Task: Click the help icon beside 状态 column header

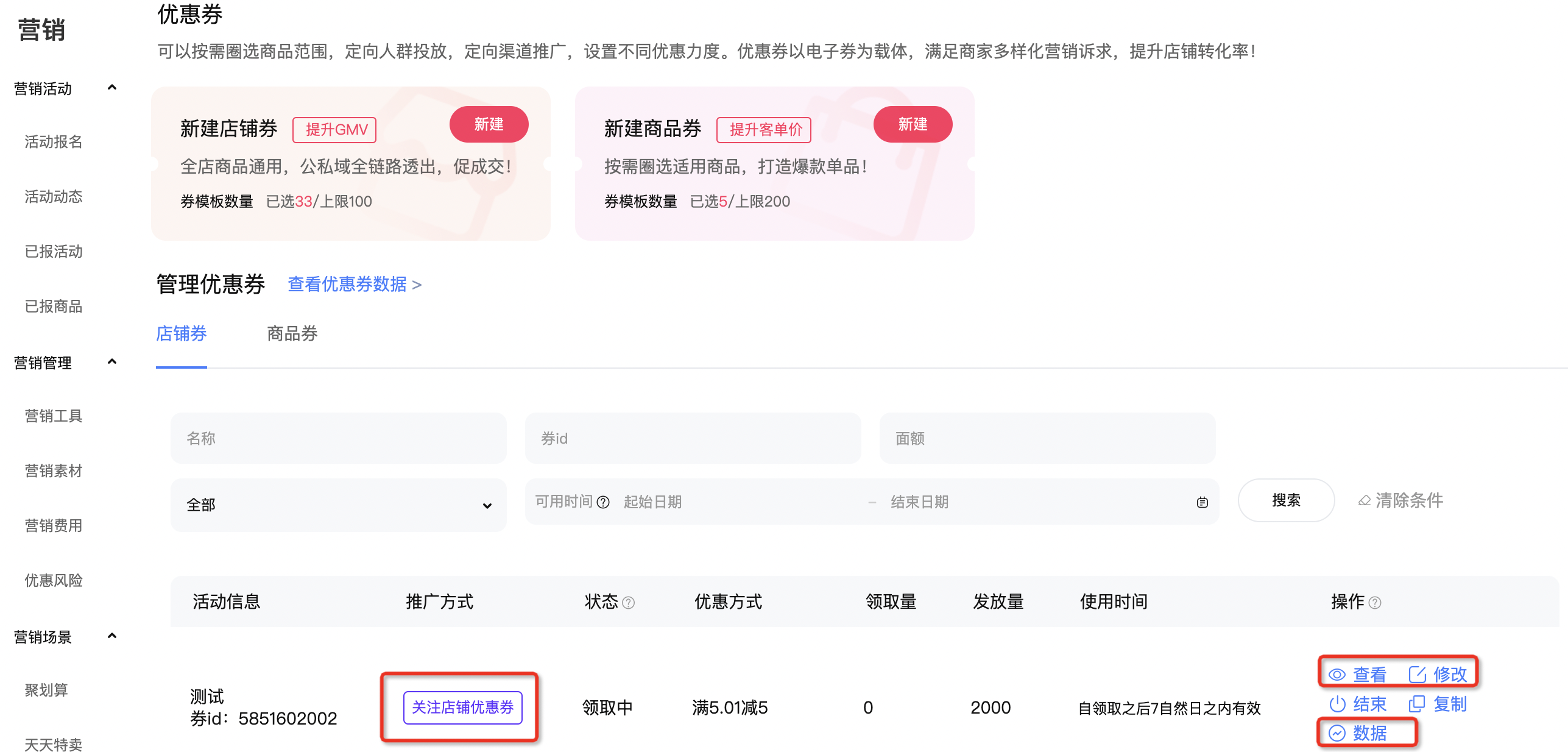Action: (x=629, y=603)
